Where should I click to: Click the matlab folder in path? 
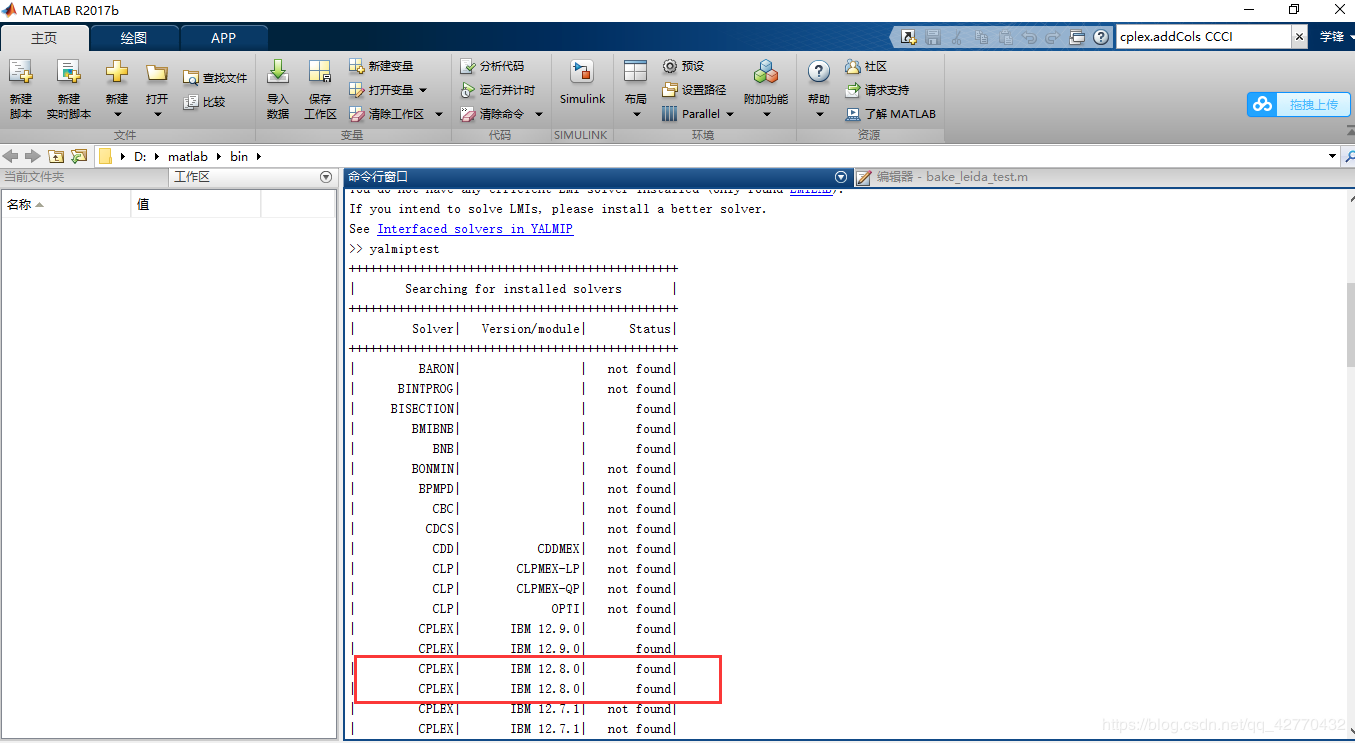tap(188, 156)
